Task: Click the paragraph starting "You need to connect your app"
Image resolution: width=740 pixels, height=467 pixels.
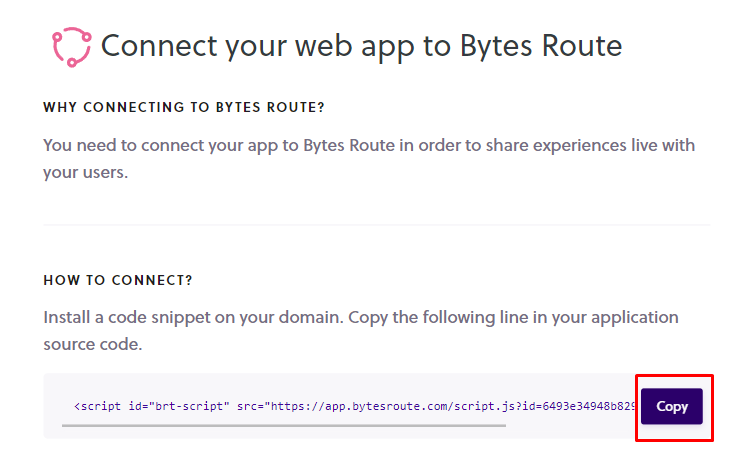Action: pyautogui.click(x=369, y=158)
